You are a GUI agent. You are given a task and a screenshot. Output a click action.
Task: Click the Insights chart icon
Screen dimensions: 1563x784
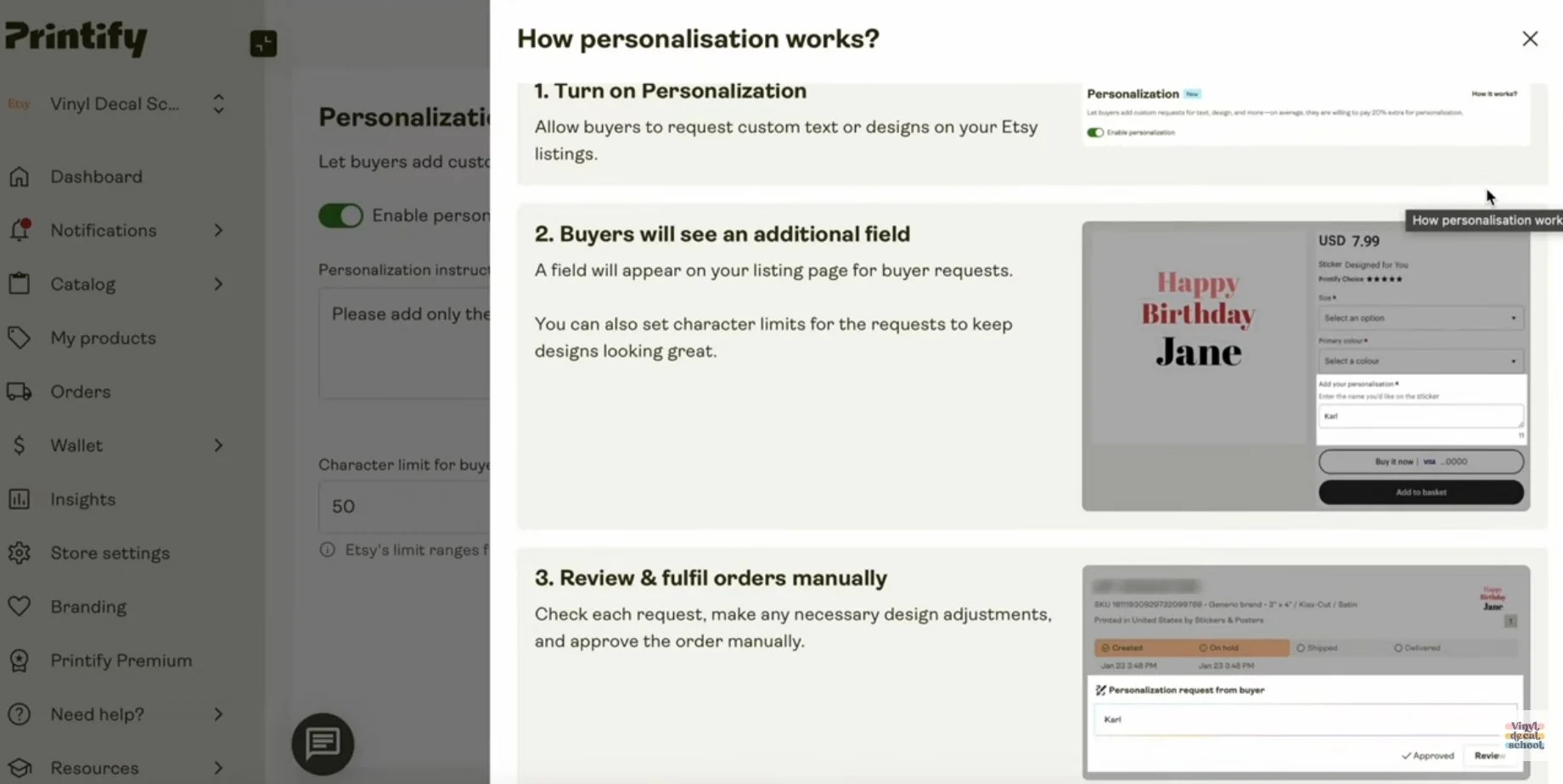click(19, 499)
